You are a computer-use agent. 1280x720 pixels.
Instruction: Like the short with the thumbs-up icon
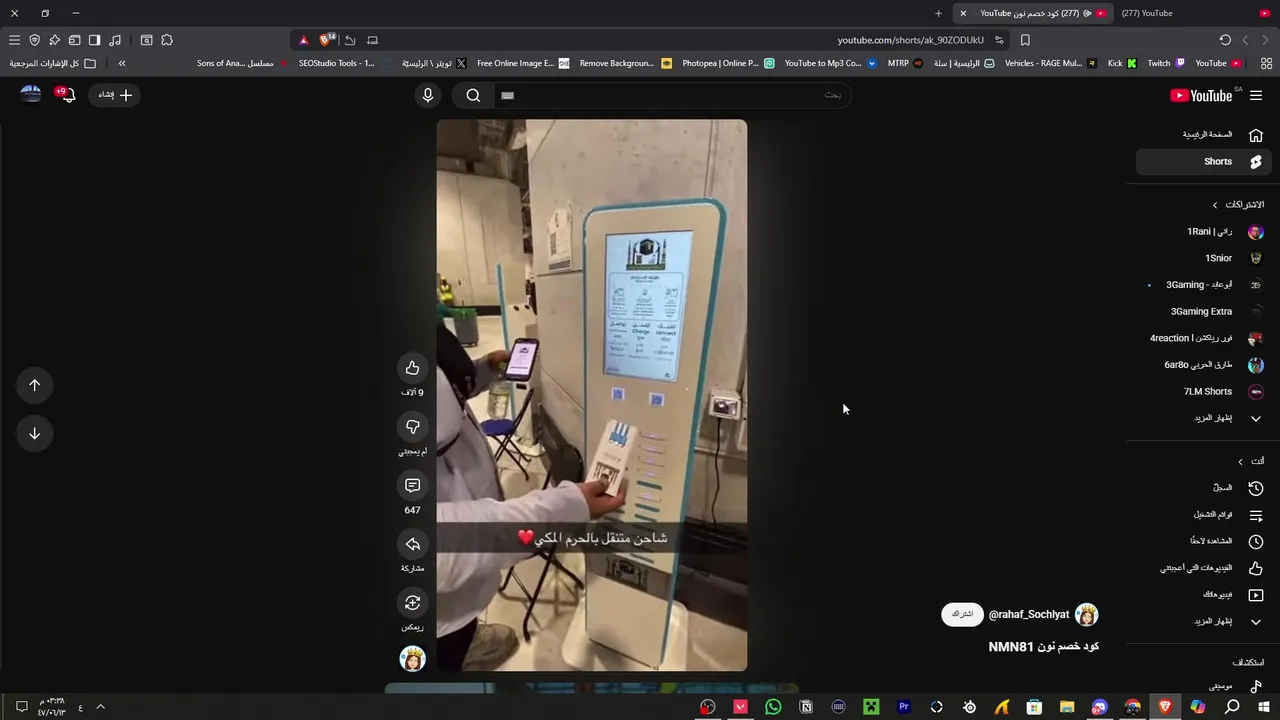(412, 368)
